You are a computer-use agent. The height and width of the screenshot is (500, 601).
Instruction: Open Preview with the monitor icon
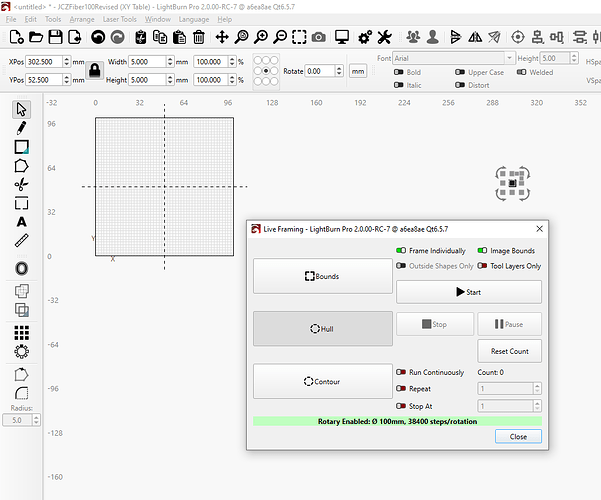tap(342, 37)
